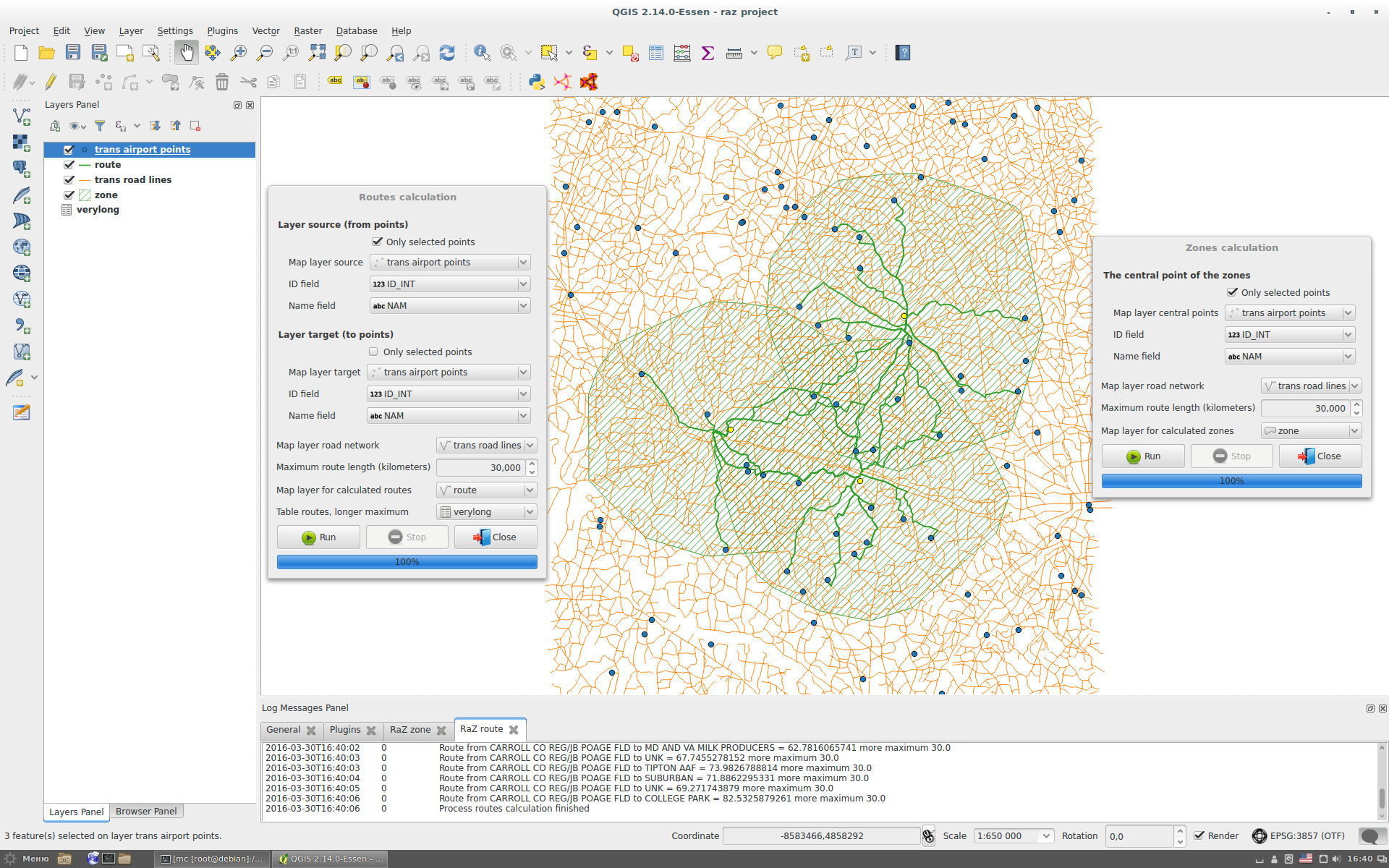Click Close in Routes calculation panel
Screen dimensions: 1389x868
click(x=496, y=537)
